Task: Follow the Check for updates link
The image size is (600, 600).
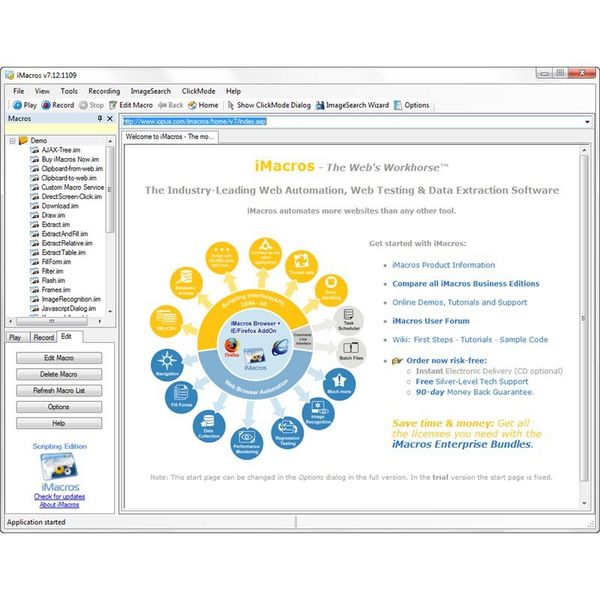Action: tap(59, 496)
